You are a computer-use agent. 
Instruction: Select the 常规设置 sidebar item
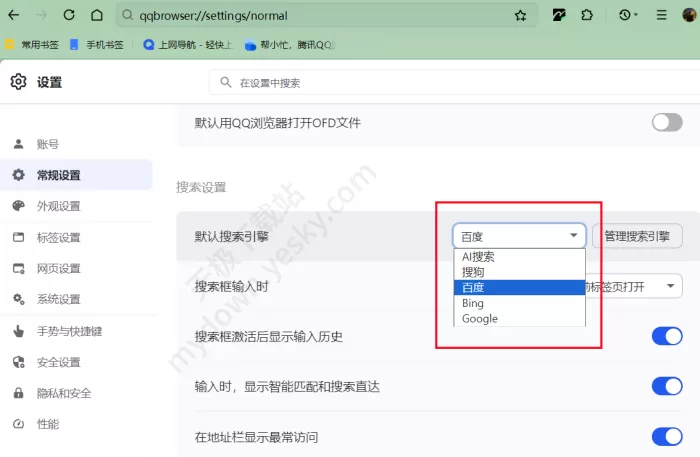76,175
